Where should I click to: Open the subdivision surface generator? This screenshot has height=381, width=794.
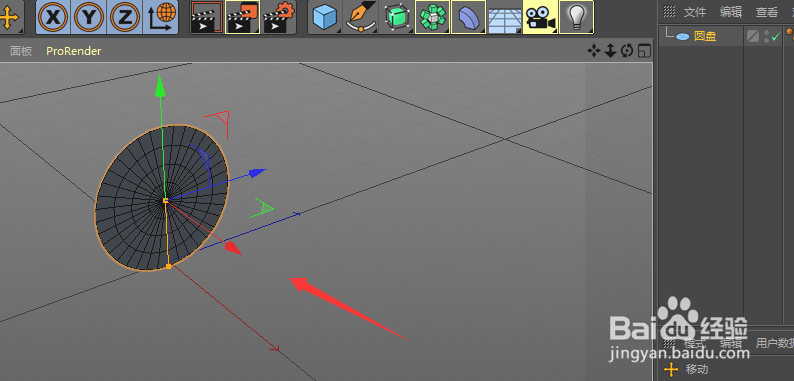396,17
